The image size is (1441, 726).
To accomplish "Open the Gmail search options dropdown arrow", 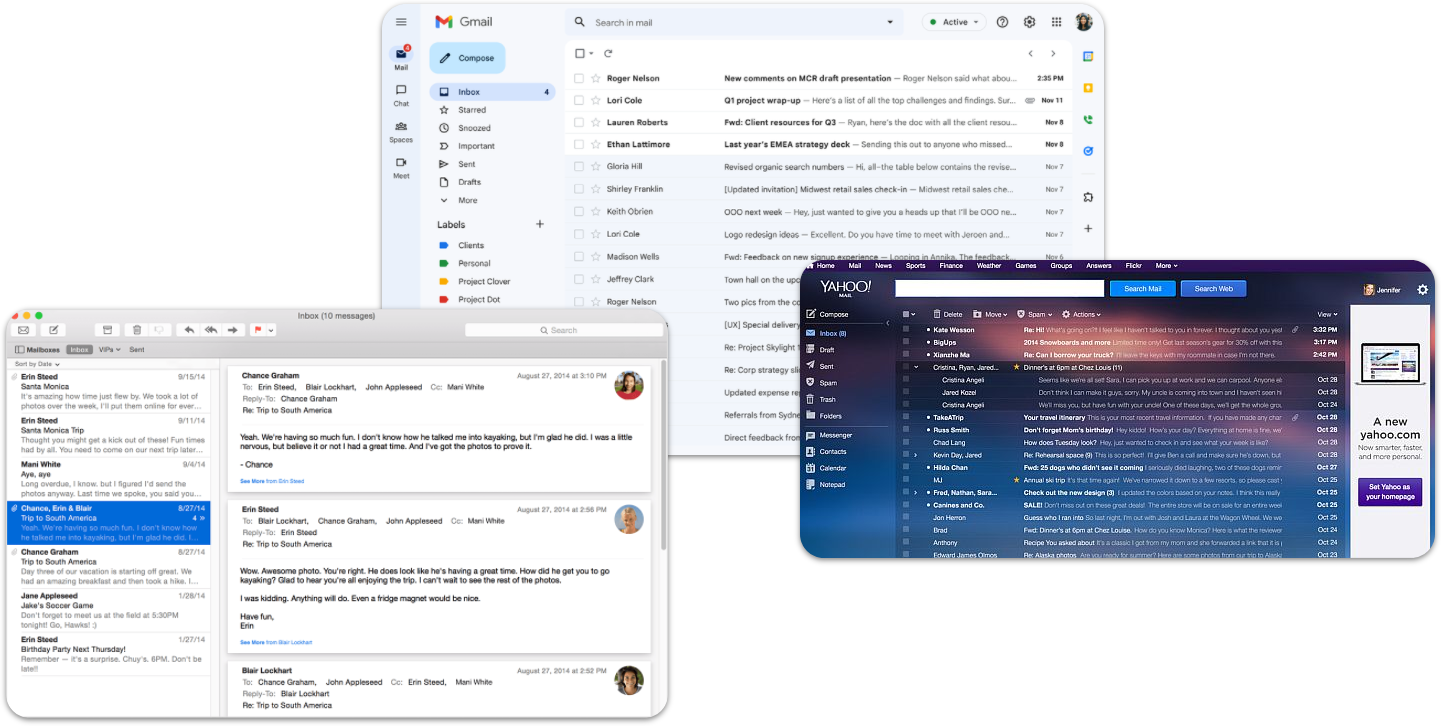I will tap(890, 22).
